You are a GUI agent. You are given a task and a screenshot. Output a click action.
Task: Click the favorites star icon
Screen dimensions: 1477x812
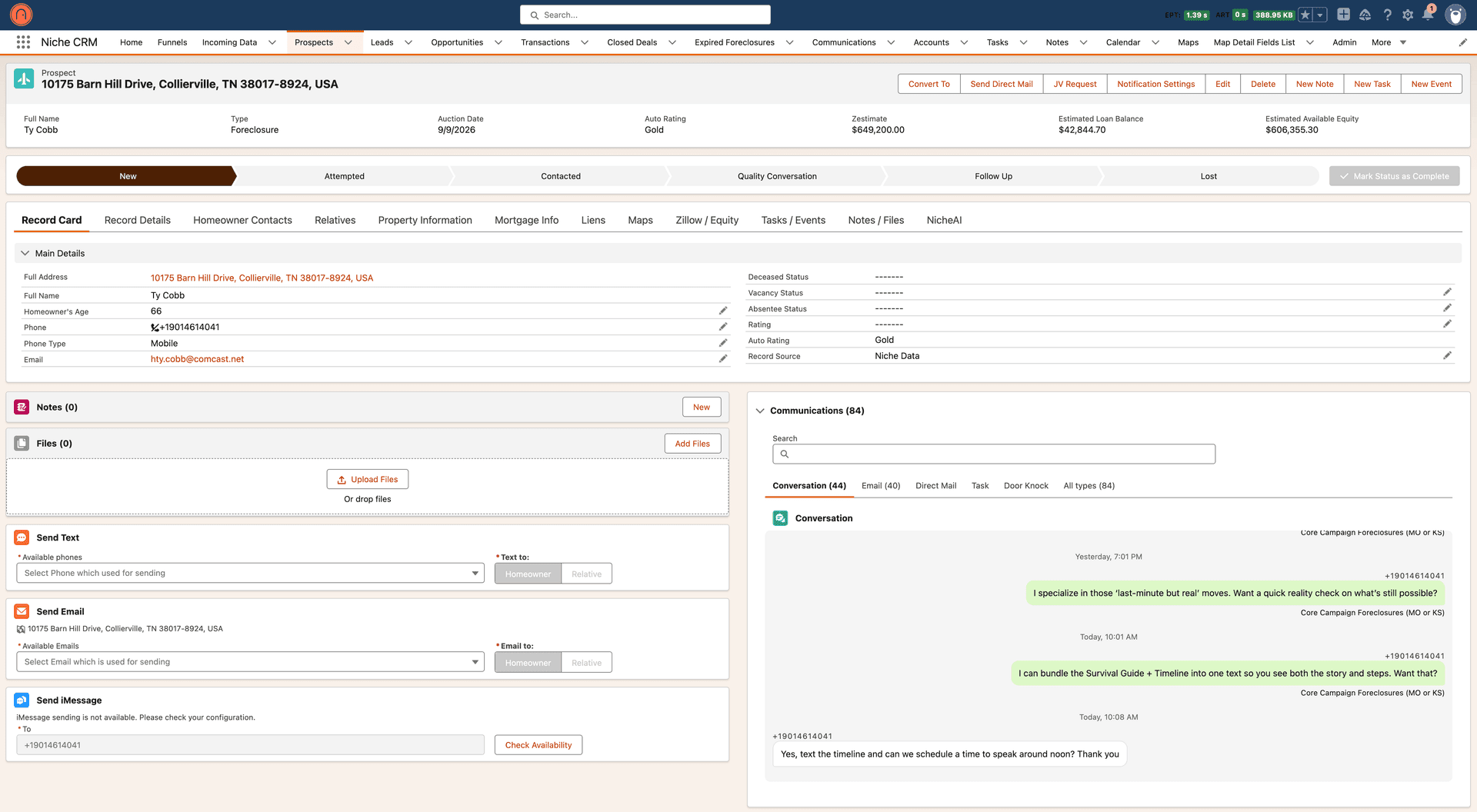pos(1305,15)
